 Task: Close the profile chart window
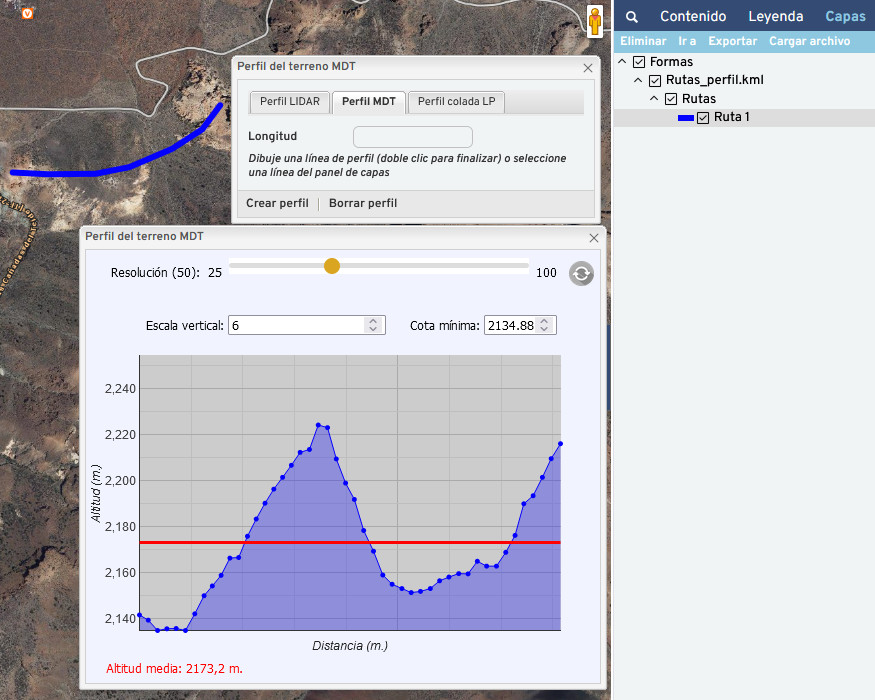coord(594,237)
